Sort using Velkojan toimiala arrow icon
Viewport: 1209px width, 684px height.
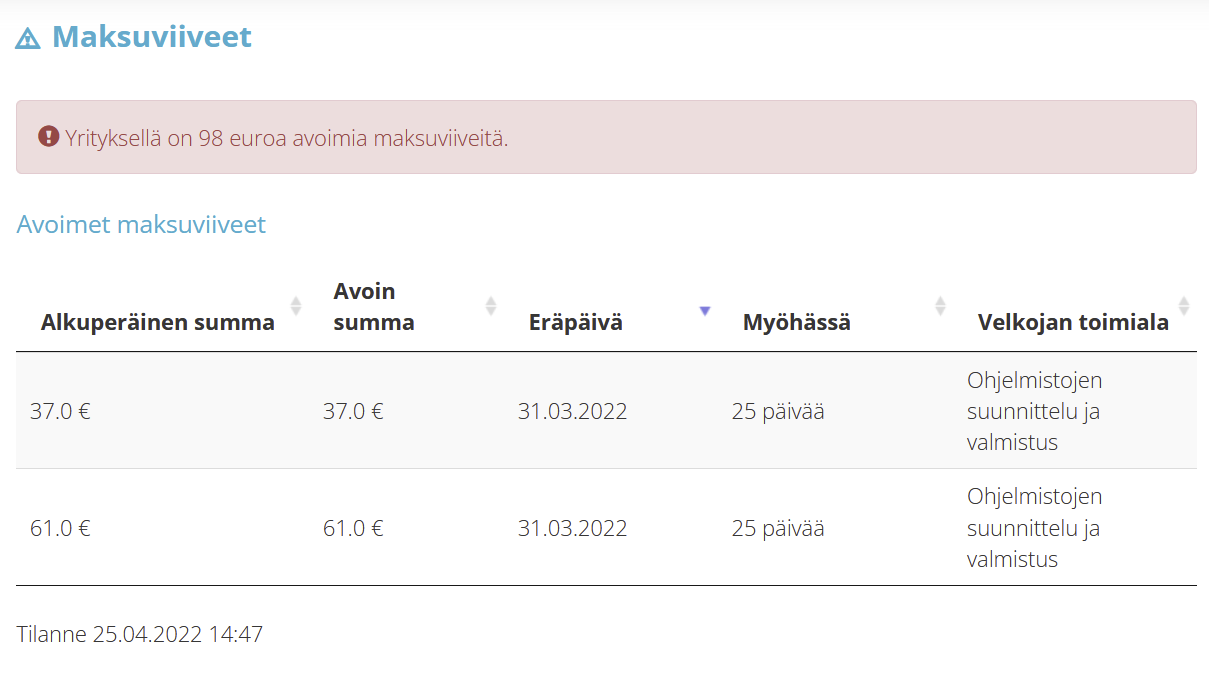[x=1184, y=306]
